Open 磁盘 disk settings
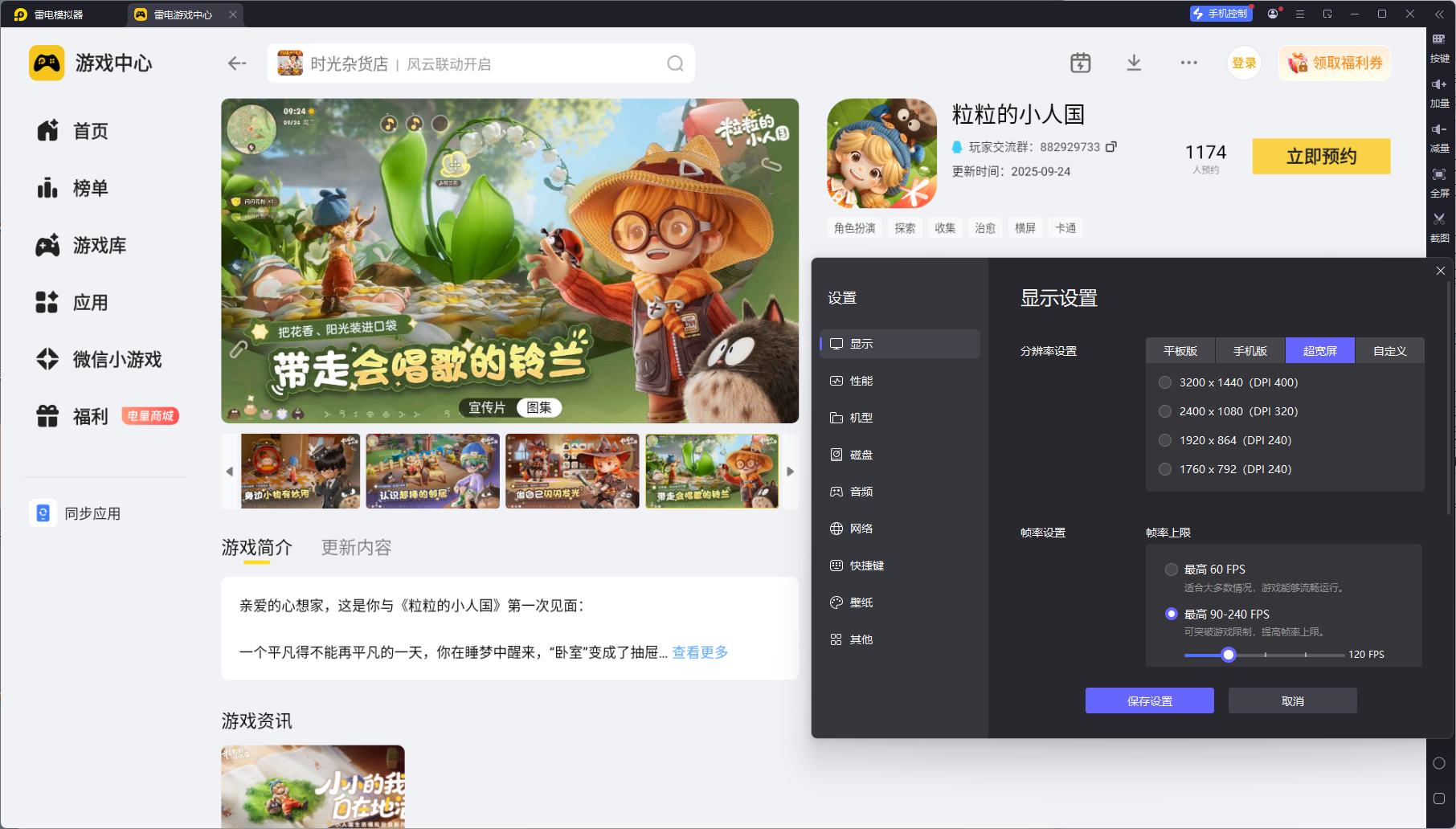1456x829 pixels. pyautogui.click(x=900, y=455)
